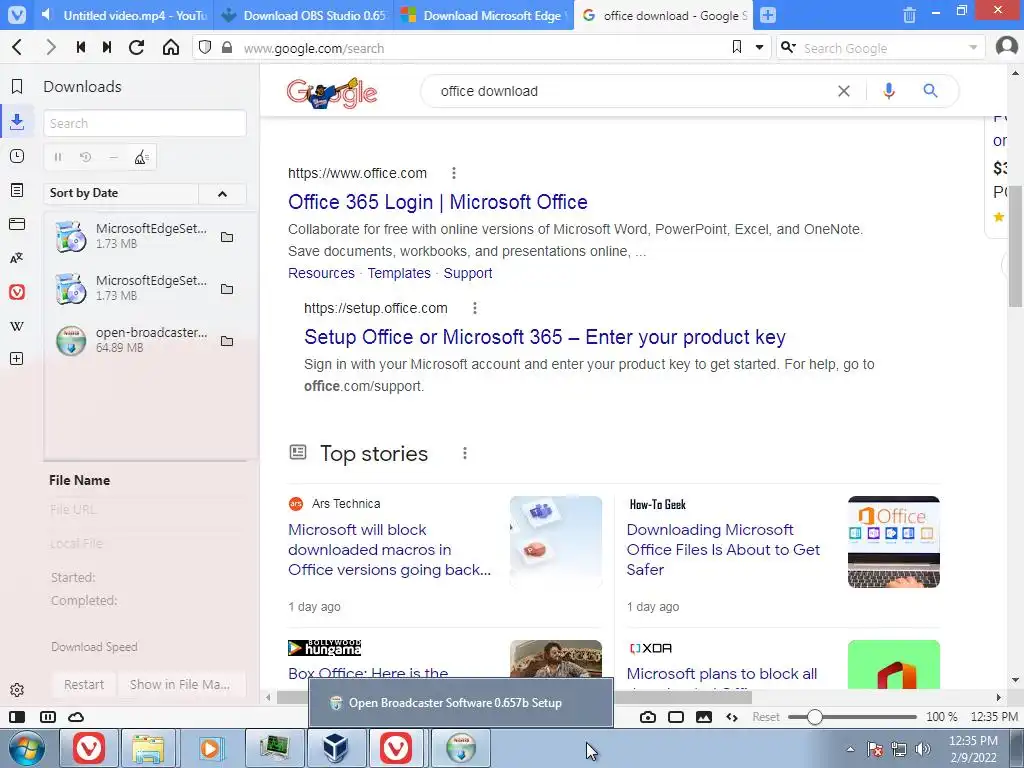This screenshot has width=1024, height=768.
Task: Open the Notes panel
Action: [x=17, y=190]
